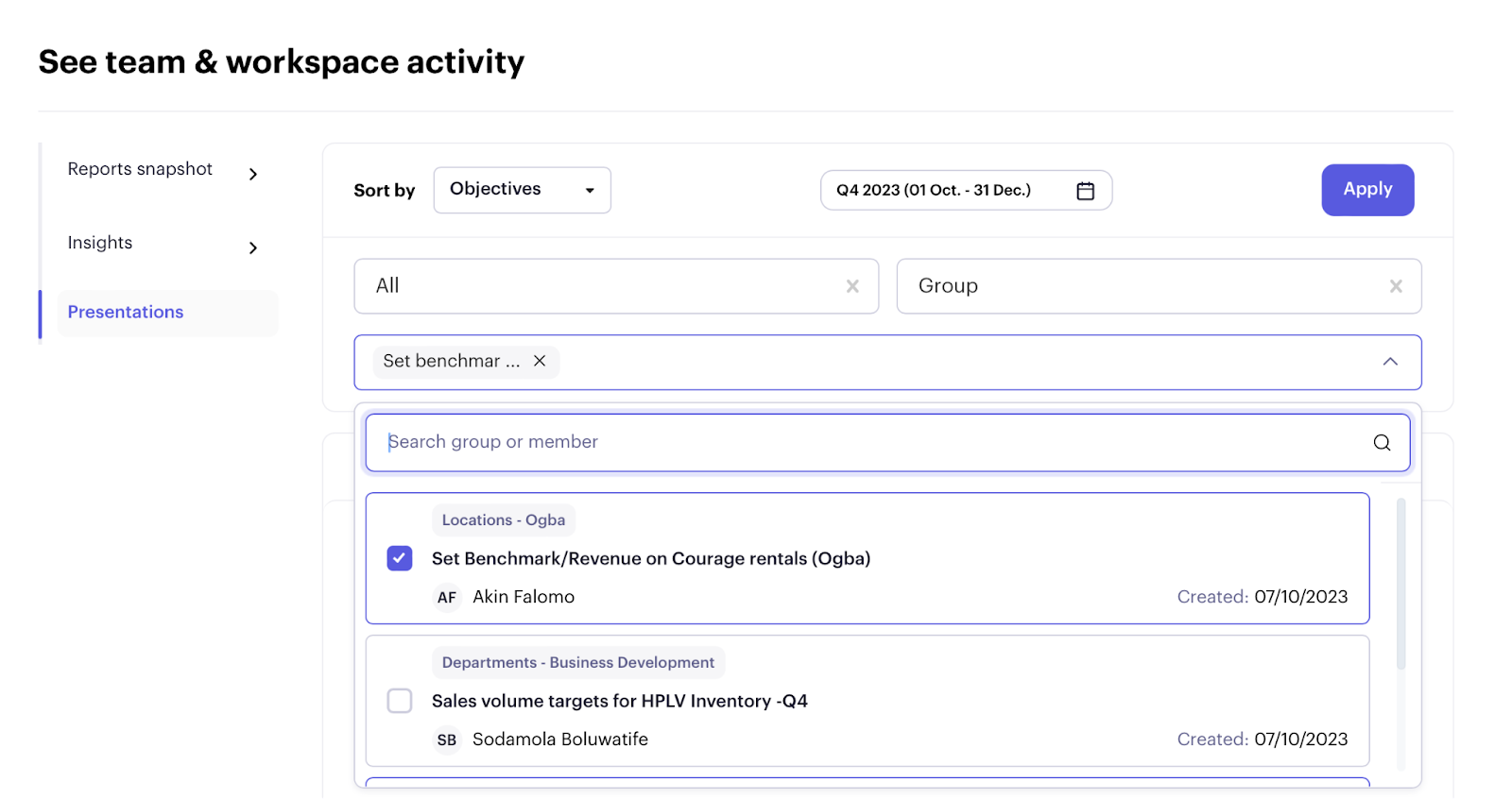This screenshot has width=1512, height=799.
Task: Click Set Benchmark/Revenue on Courage rentals title
Action: click(651, 558)
